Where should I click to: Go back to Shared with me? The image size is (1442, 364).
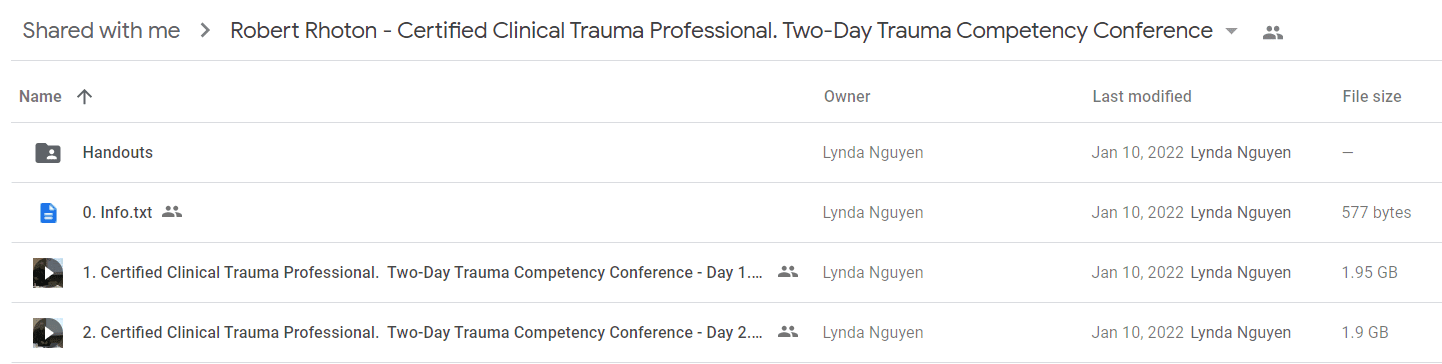tap(101, 31)
